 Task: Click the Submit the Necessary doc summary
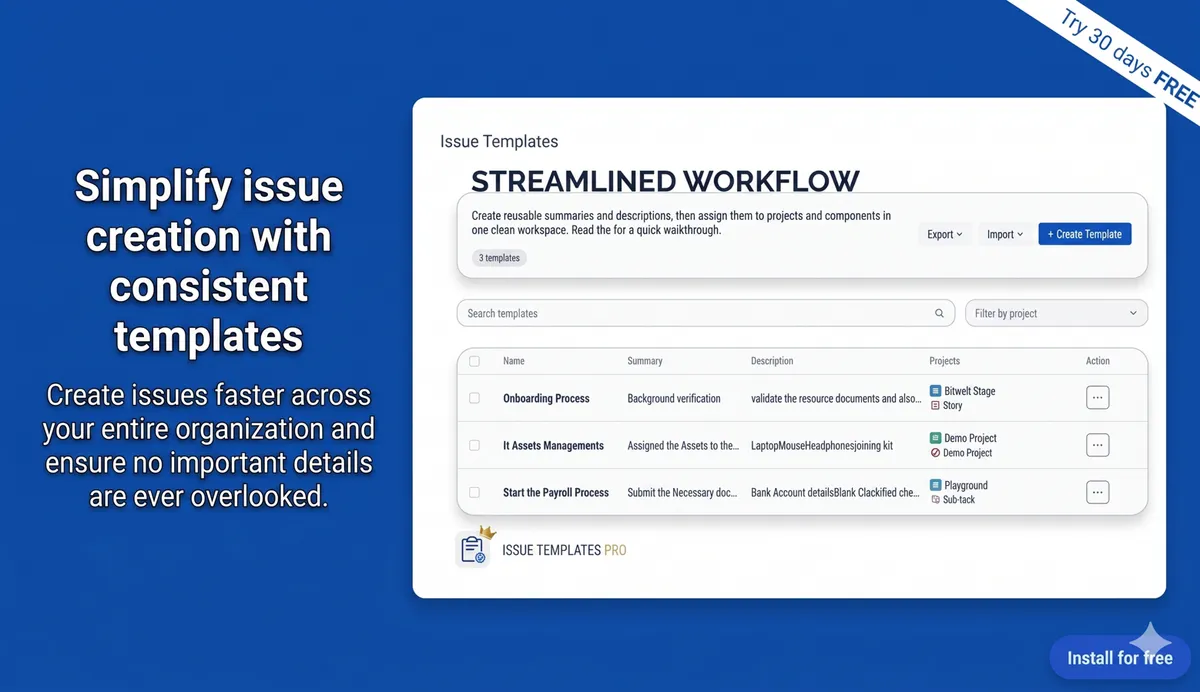[683, 492]
